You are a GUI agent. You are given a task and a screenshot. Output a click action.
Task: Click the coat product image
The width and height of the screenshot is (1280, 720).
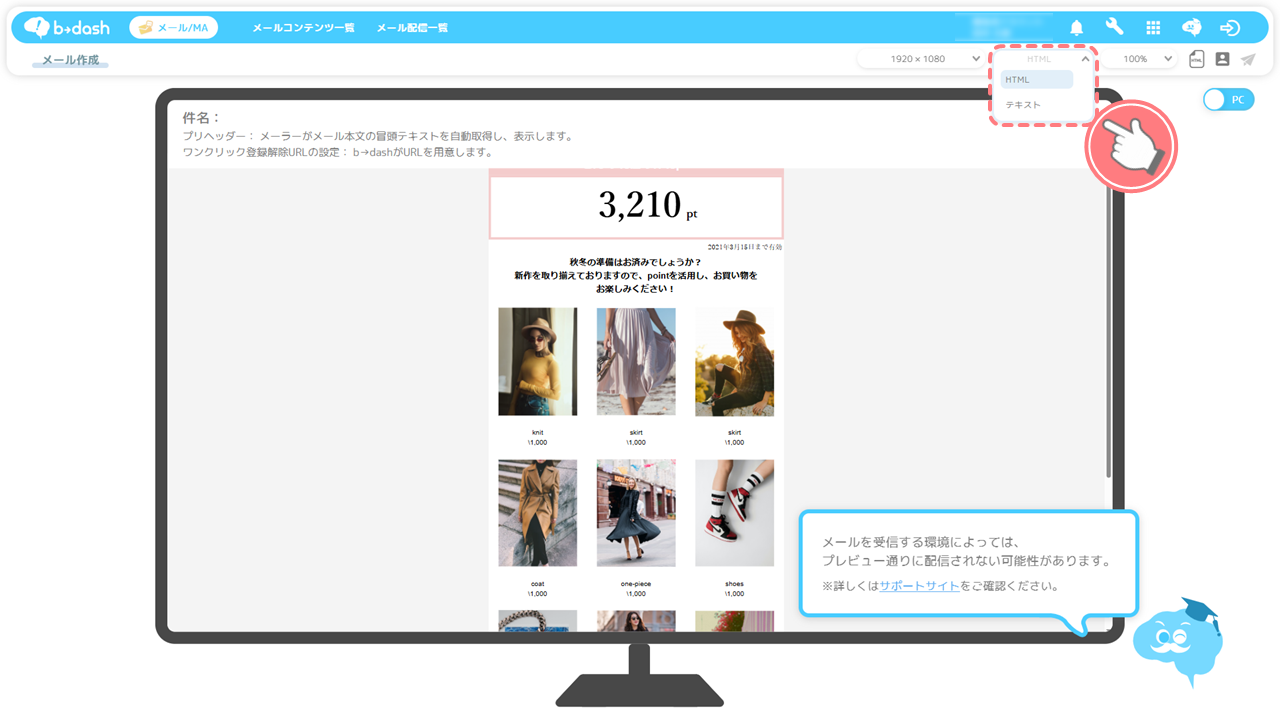point(538,513)
